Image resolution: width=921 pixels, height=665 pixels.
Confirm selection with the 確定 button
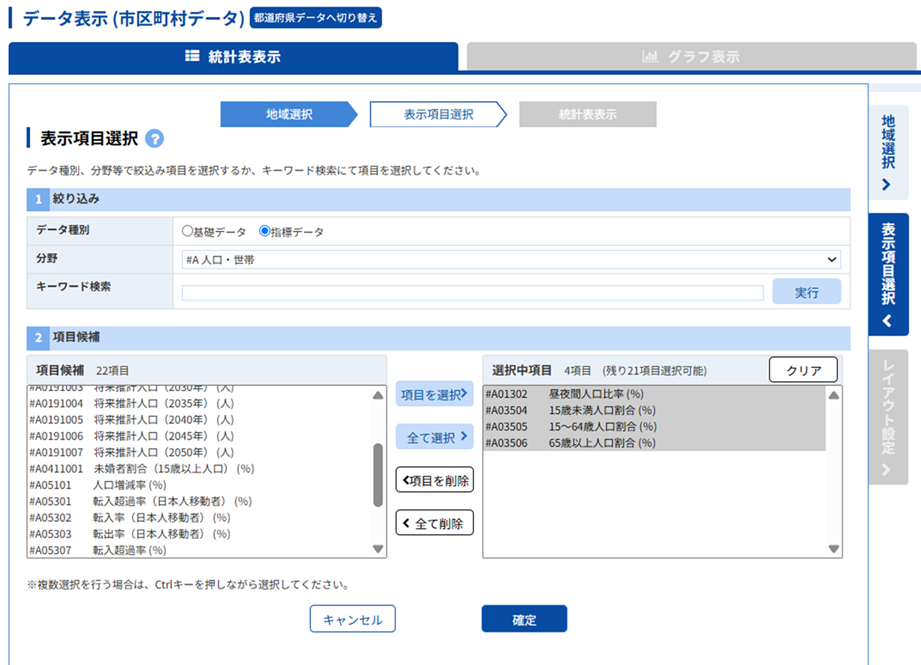[x=524, y=618]
